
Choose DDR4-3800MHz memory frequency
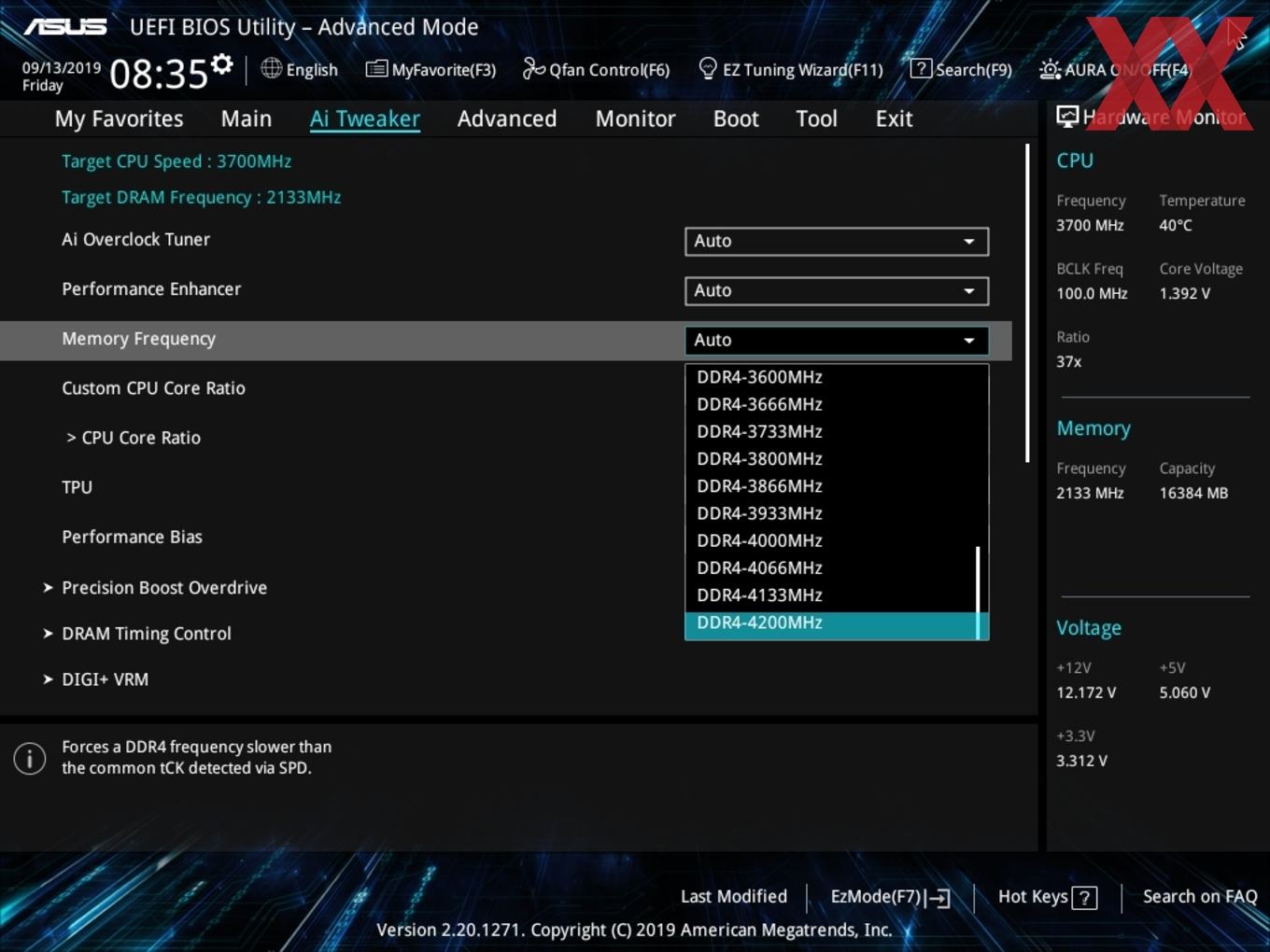(x=829, y=458)
